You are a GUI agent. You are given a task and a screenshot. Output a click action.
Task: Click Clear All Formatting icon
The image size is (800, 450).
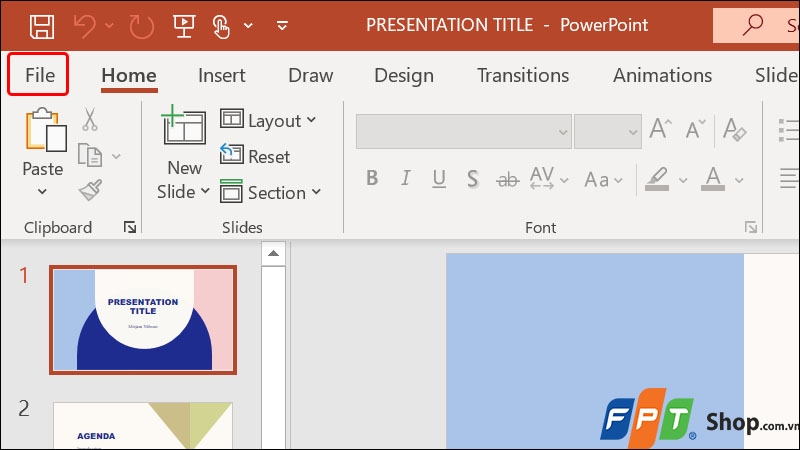click(734, 129)
